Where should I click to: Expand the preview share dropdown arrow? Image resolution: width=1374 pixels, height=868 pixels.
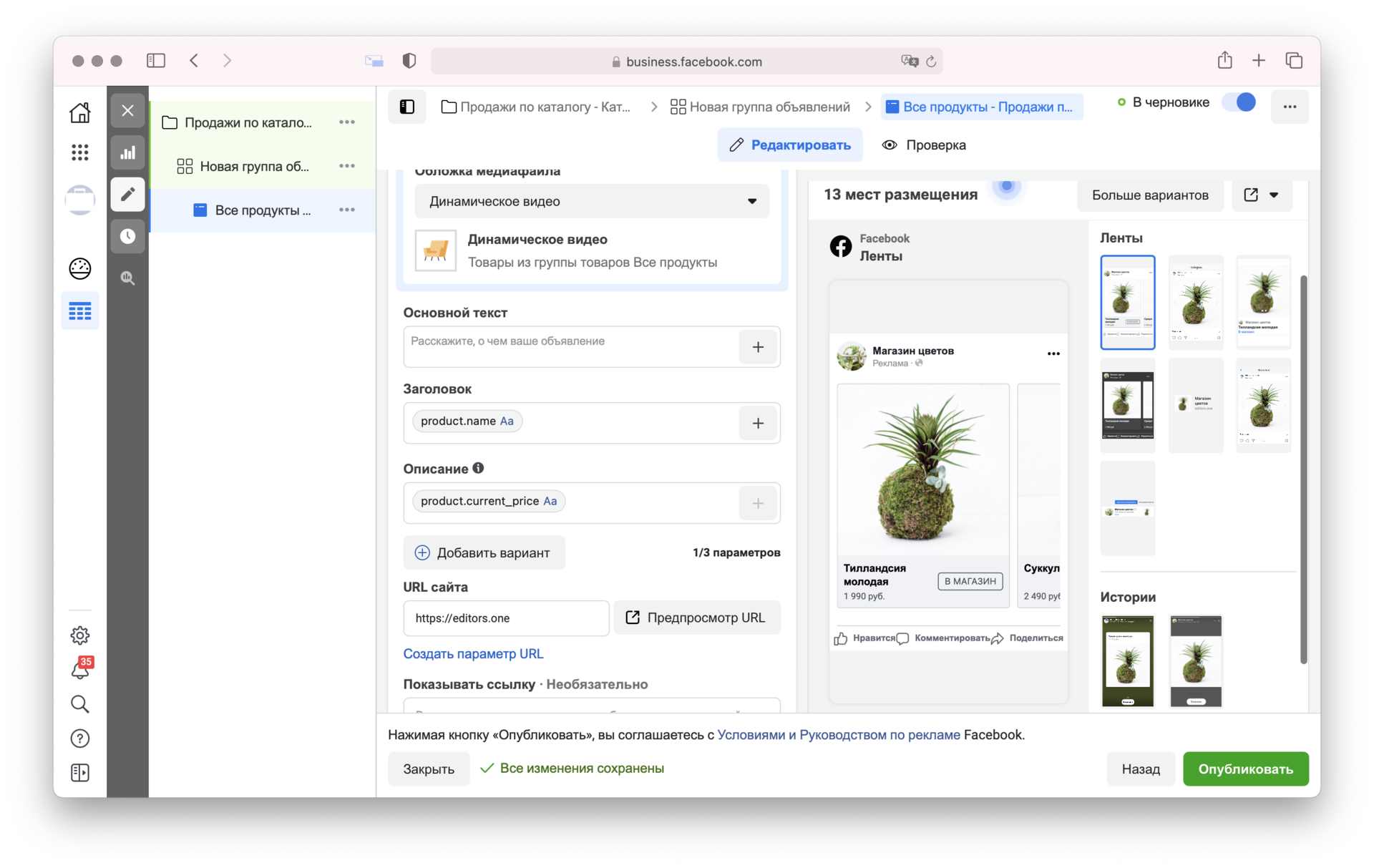(1274, 195)
